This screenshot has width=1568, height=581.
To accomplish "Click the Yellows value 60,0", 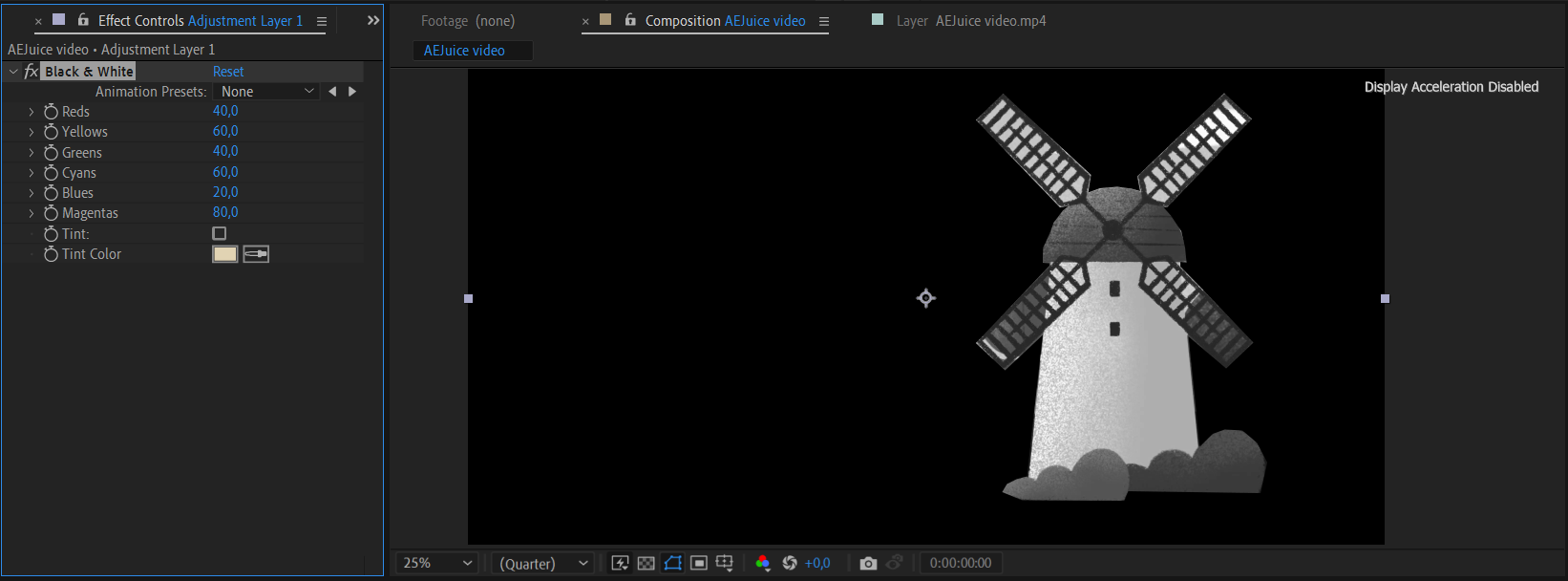I will [225, 131].
